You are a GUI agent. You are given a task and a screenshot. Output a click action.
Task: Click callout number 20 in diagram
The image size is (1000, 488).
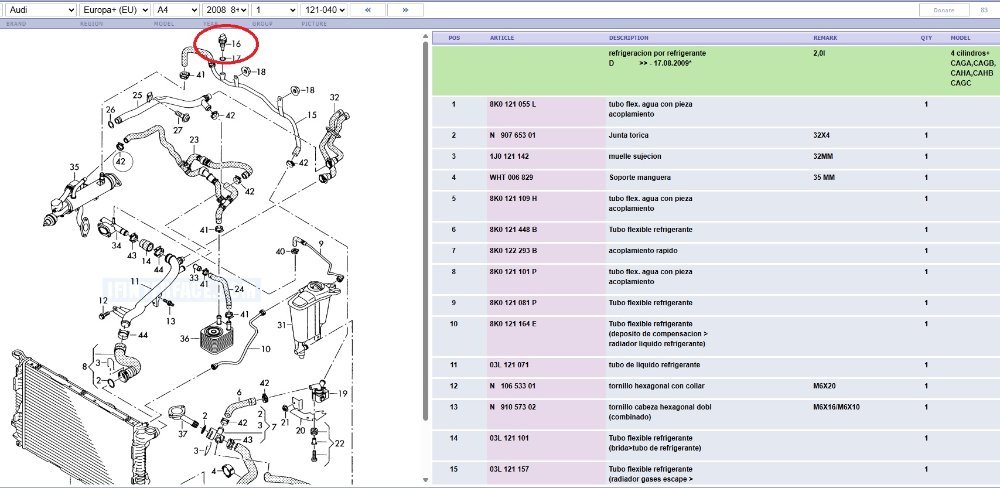pyautogui.click(x=300, y=431)
